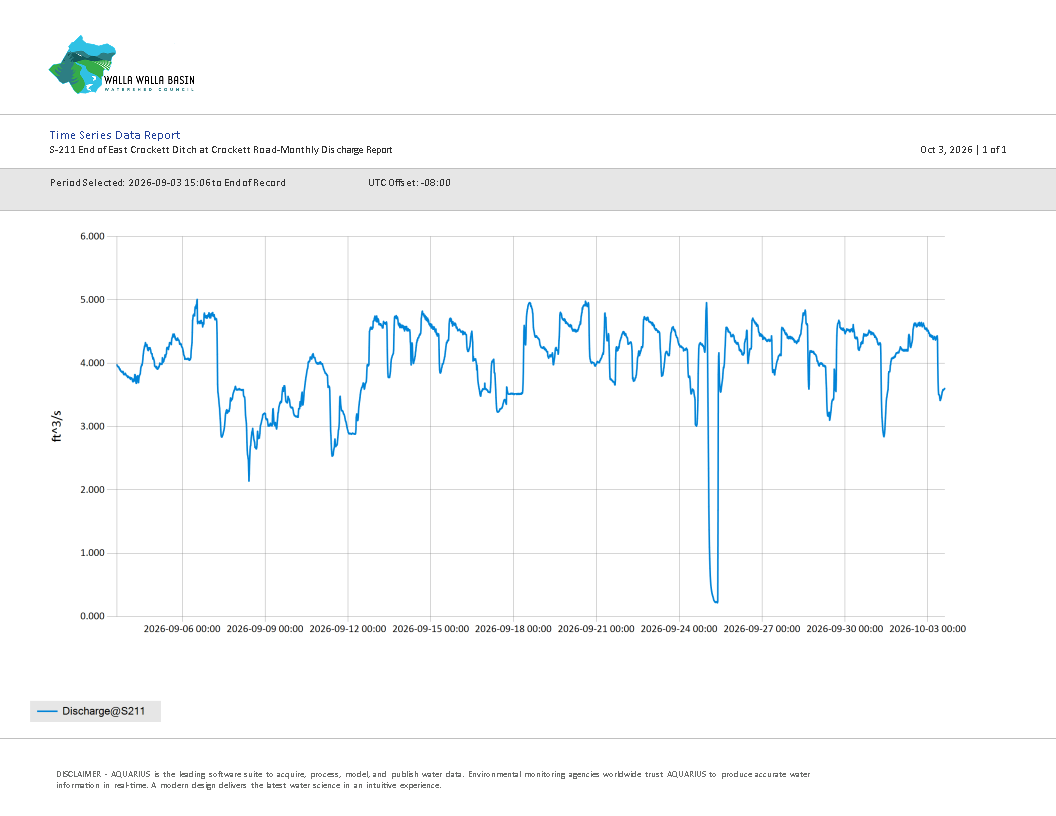Click the 2026-09-24 00:00 axis label
This screenshot has width=1056, height=816.
679,628
